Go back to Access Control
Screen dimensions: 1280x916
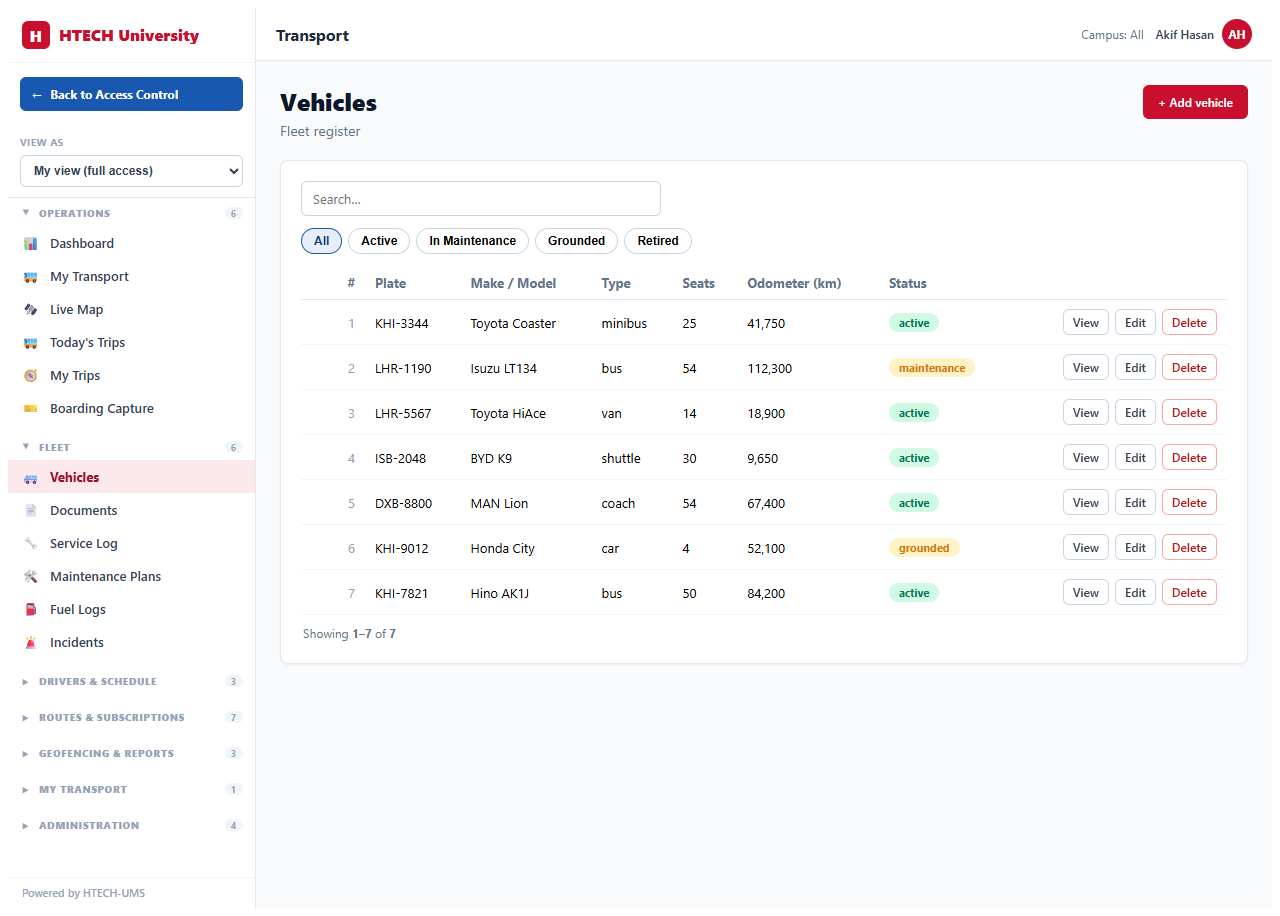point(131,94)
